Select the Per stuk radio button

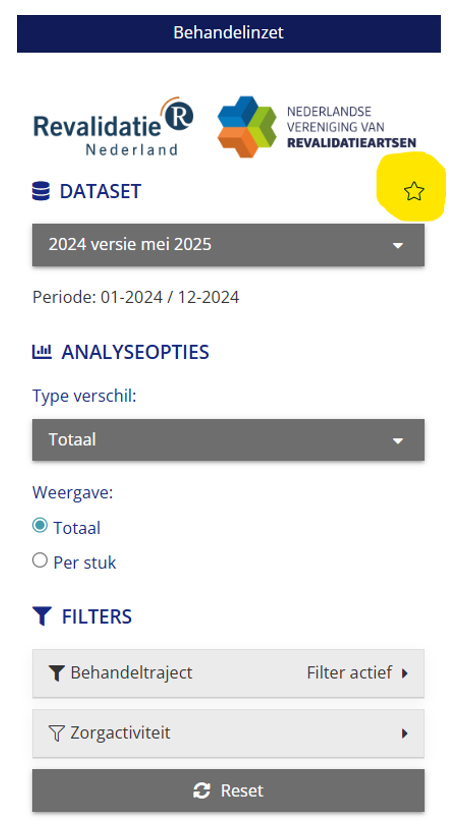click(x=40, y=560)
